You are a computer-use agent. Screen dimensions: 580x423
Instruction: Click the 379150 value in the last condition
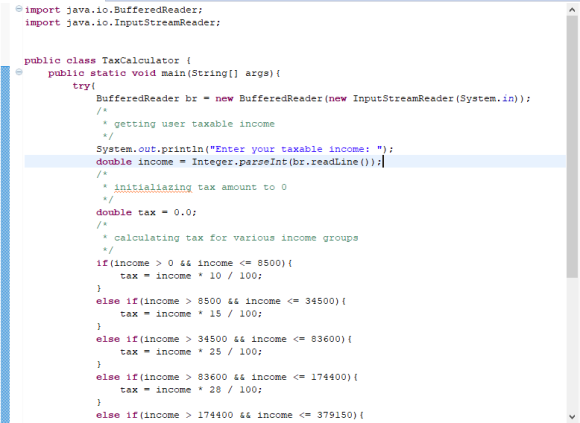(x=335, y=415)
